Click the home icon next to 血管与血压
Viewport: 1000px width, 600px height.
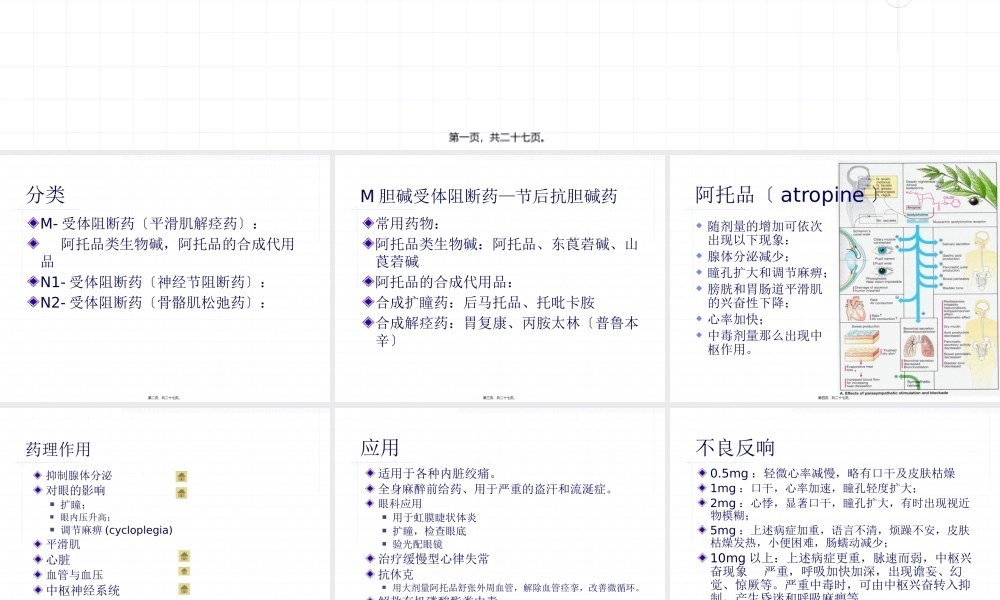(x=184, y=572)
